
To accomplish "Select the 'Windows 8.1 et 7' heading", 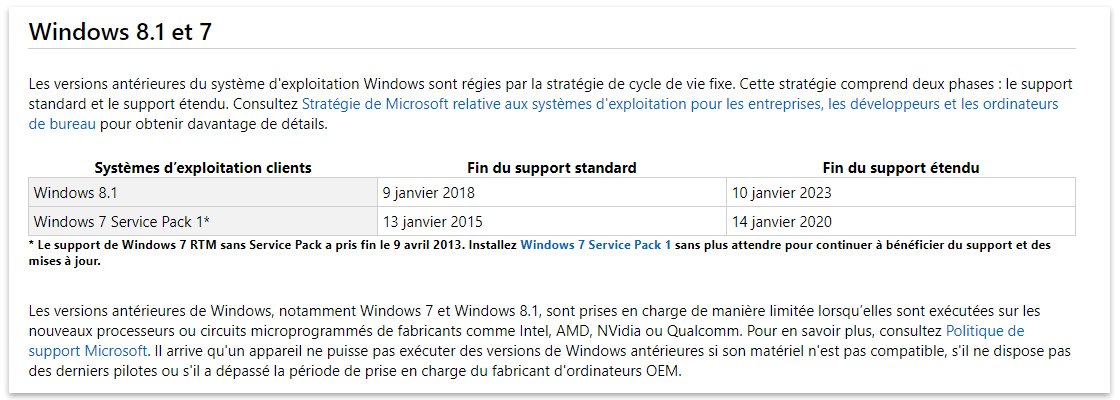I will click(x=120, y=31).
